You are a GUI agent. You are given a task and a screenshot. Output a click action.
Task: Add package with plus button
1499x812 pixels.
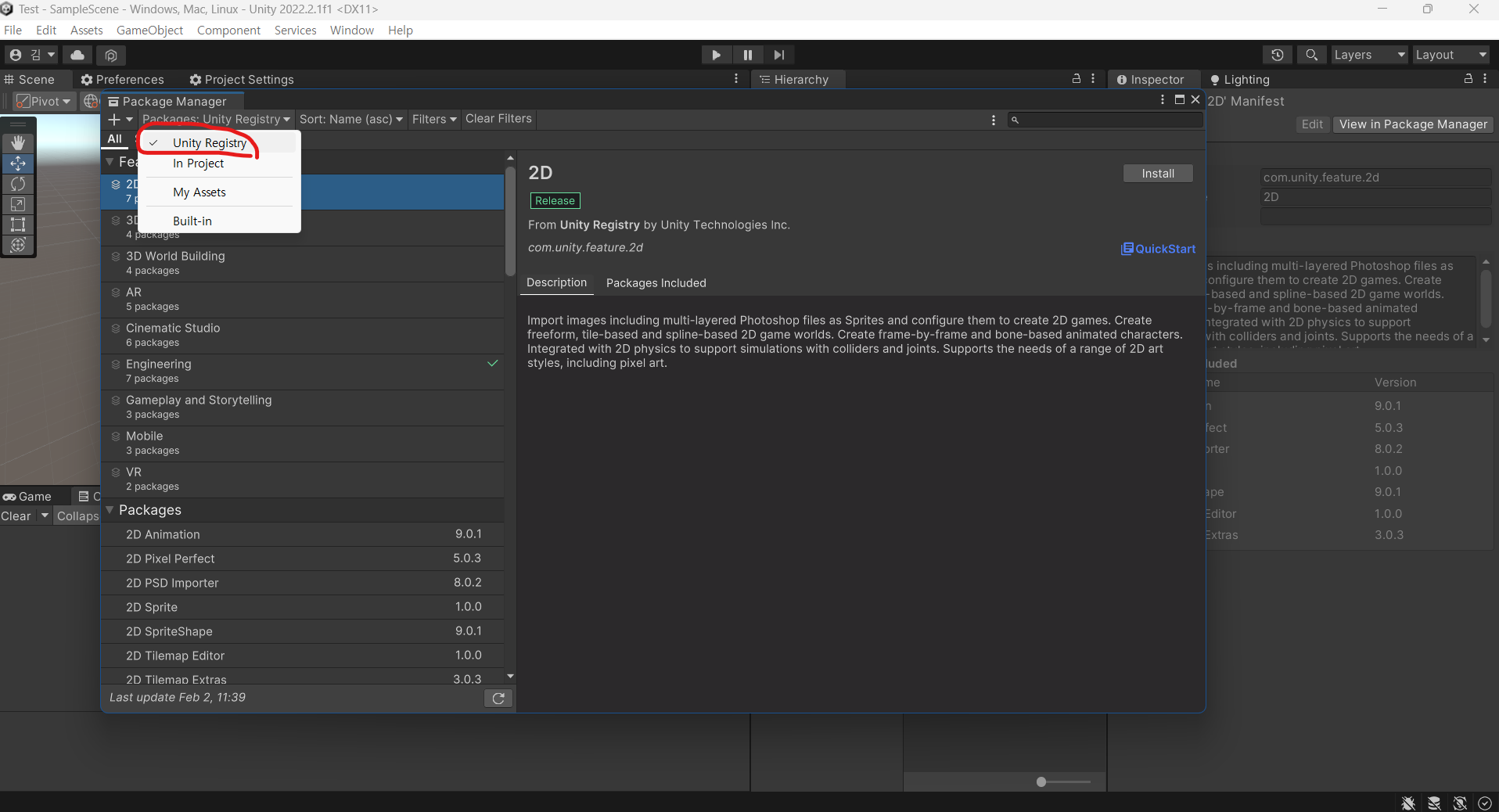(120, 120)
